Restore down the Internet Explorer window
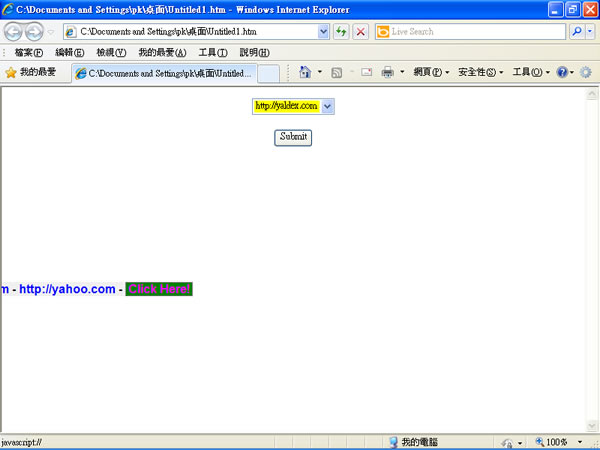This screenshot has width=600, height=450. [573, 10]
